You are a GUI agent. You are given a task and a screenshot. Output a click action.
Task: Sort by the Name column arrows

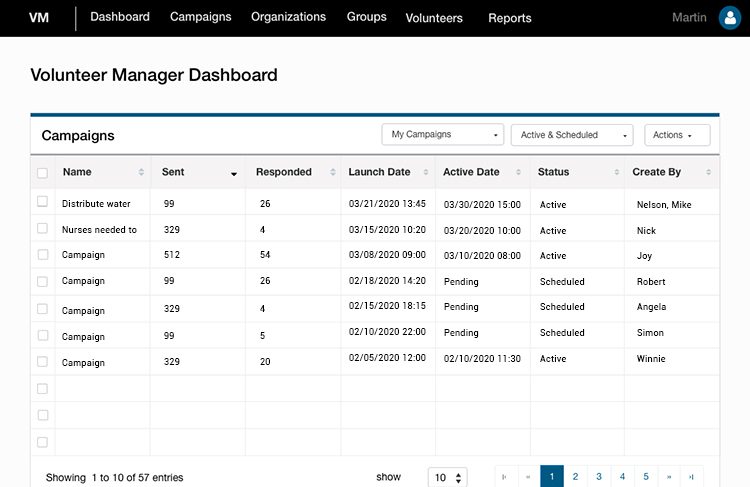141,172
